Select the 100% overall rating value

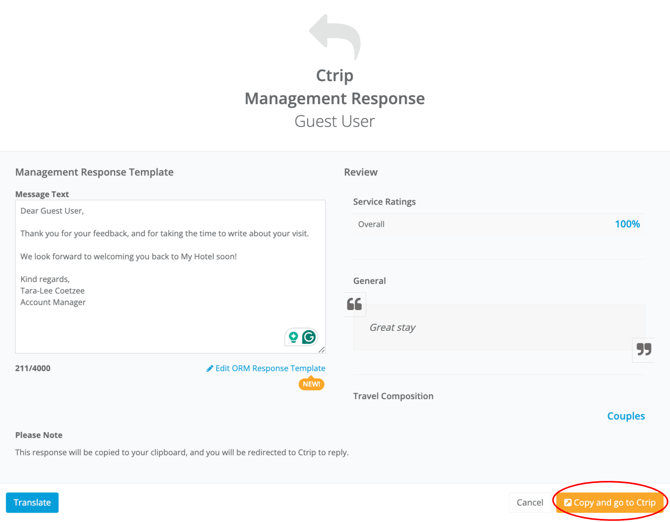pyautogui.click(x=627, y=224)
